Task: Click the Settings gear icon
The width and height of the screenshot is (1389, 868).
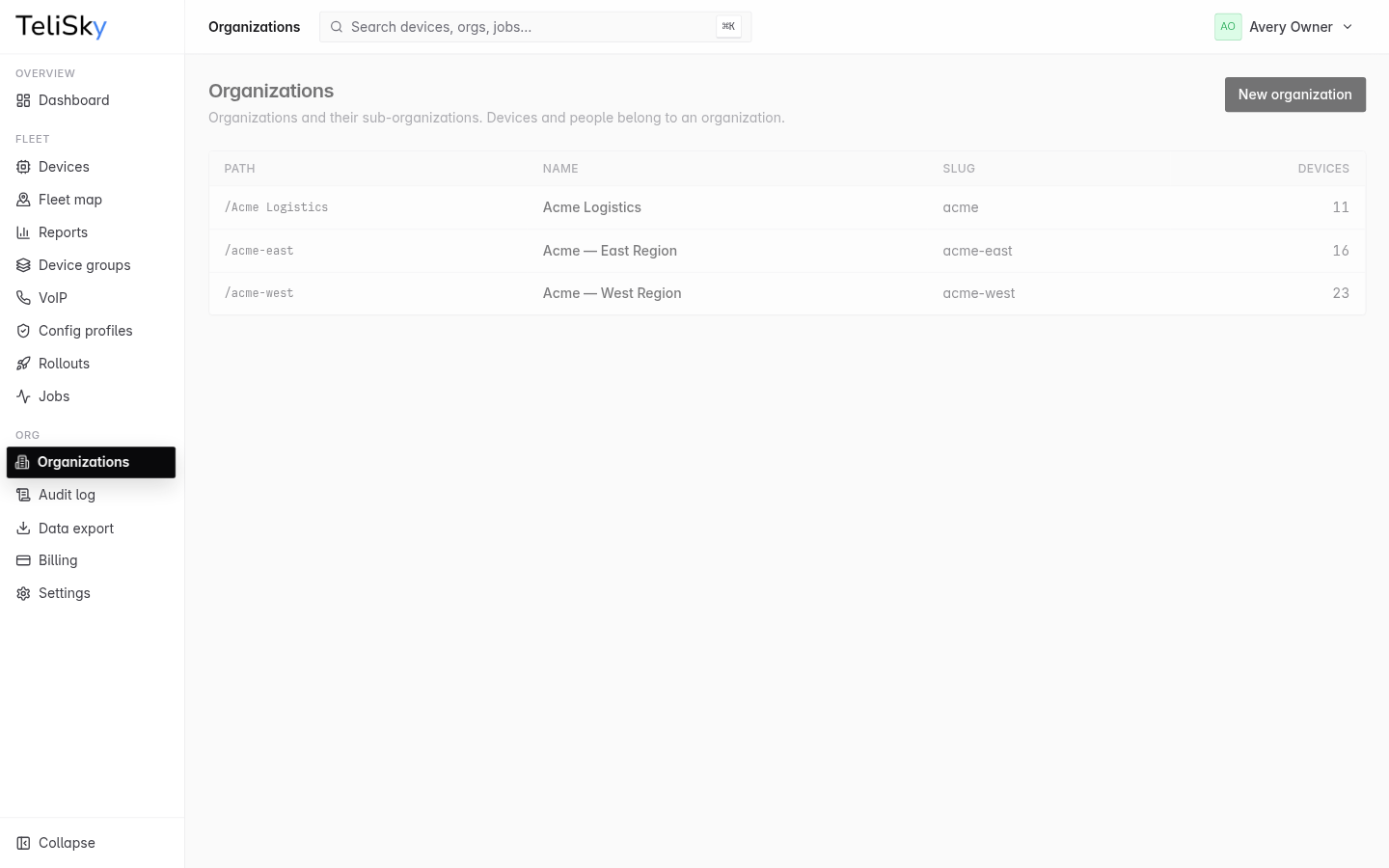Action: (23, 593)
